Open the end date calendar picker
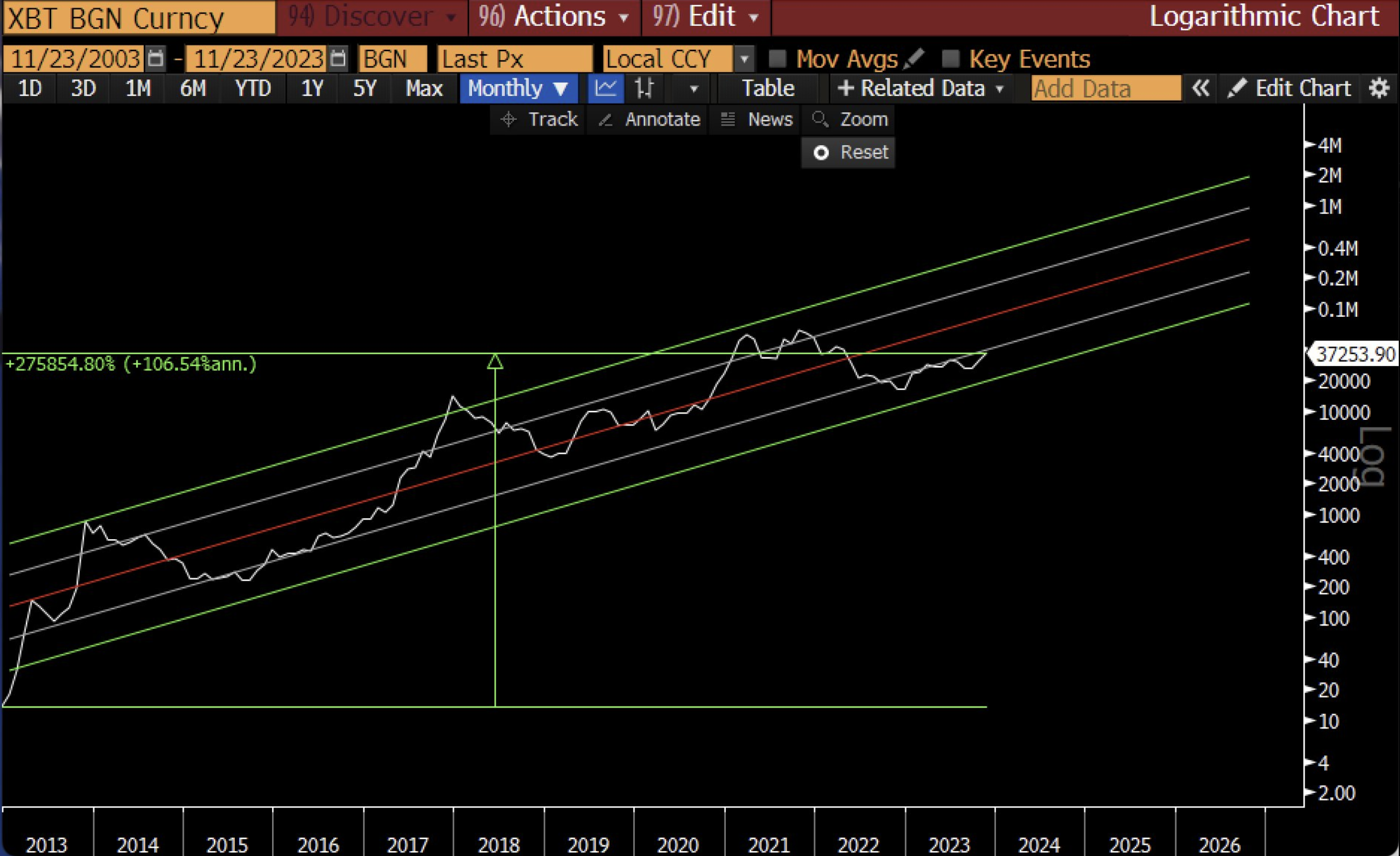This screenshot has height=856, width=1400. click(338, 59)
